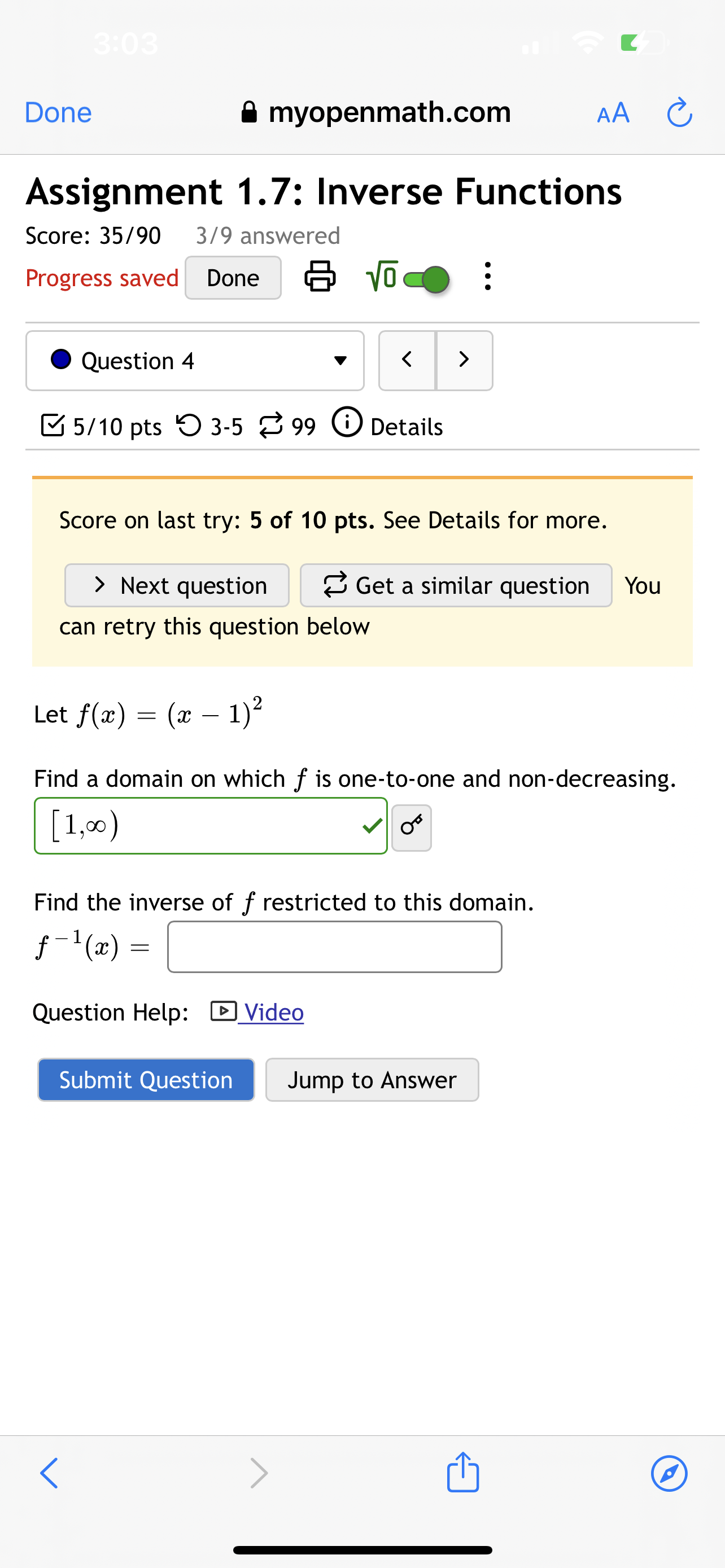Tap Done in the Safari top bar

click(57, 112)
